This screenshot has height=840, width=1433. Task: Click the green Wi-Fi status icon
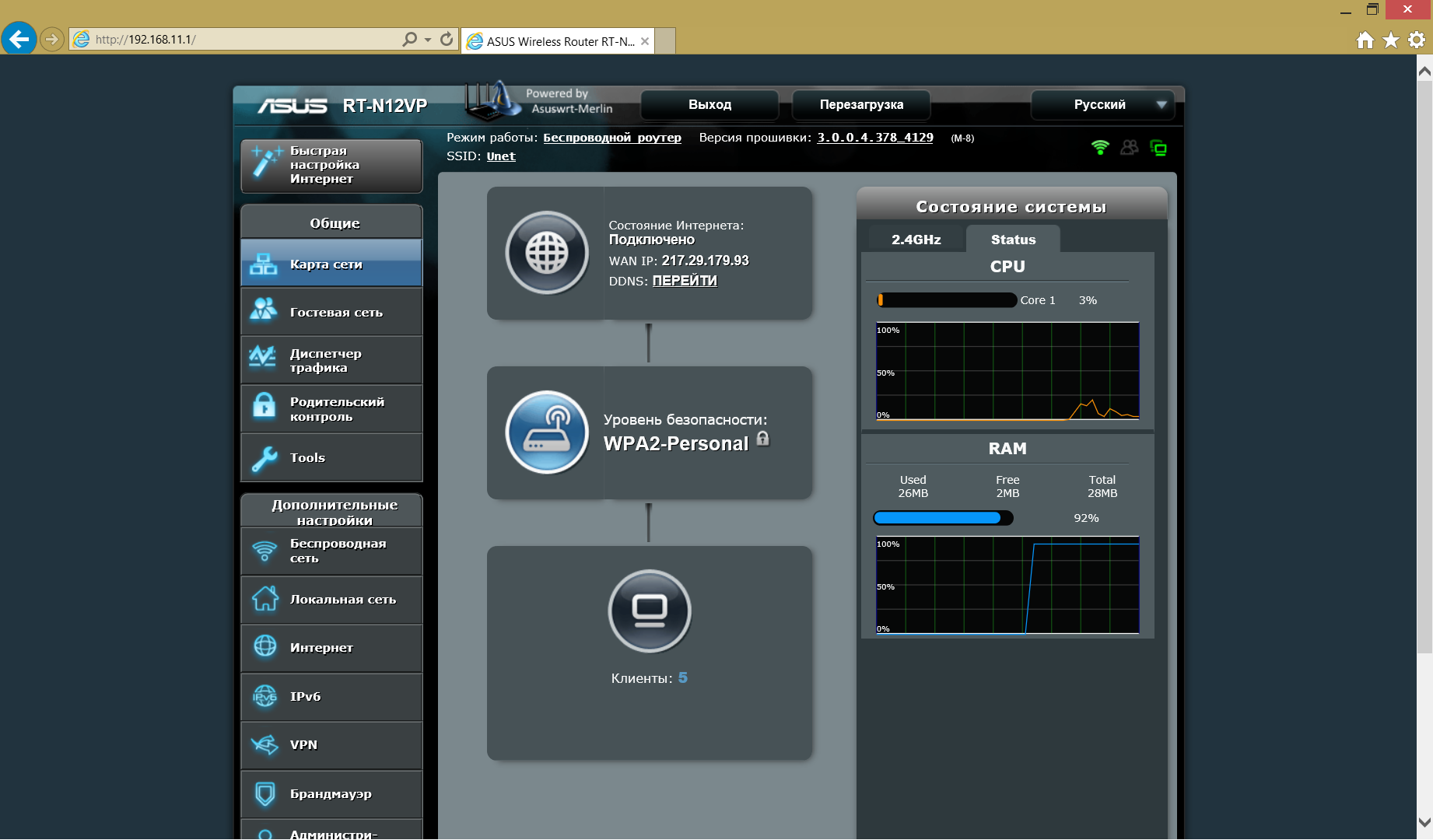(x=1099, y=147)
